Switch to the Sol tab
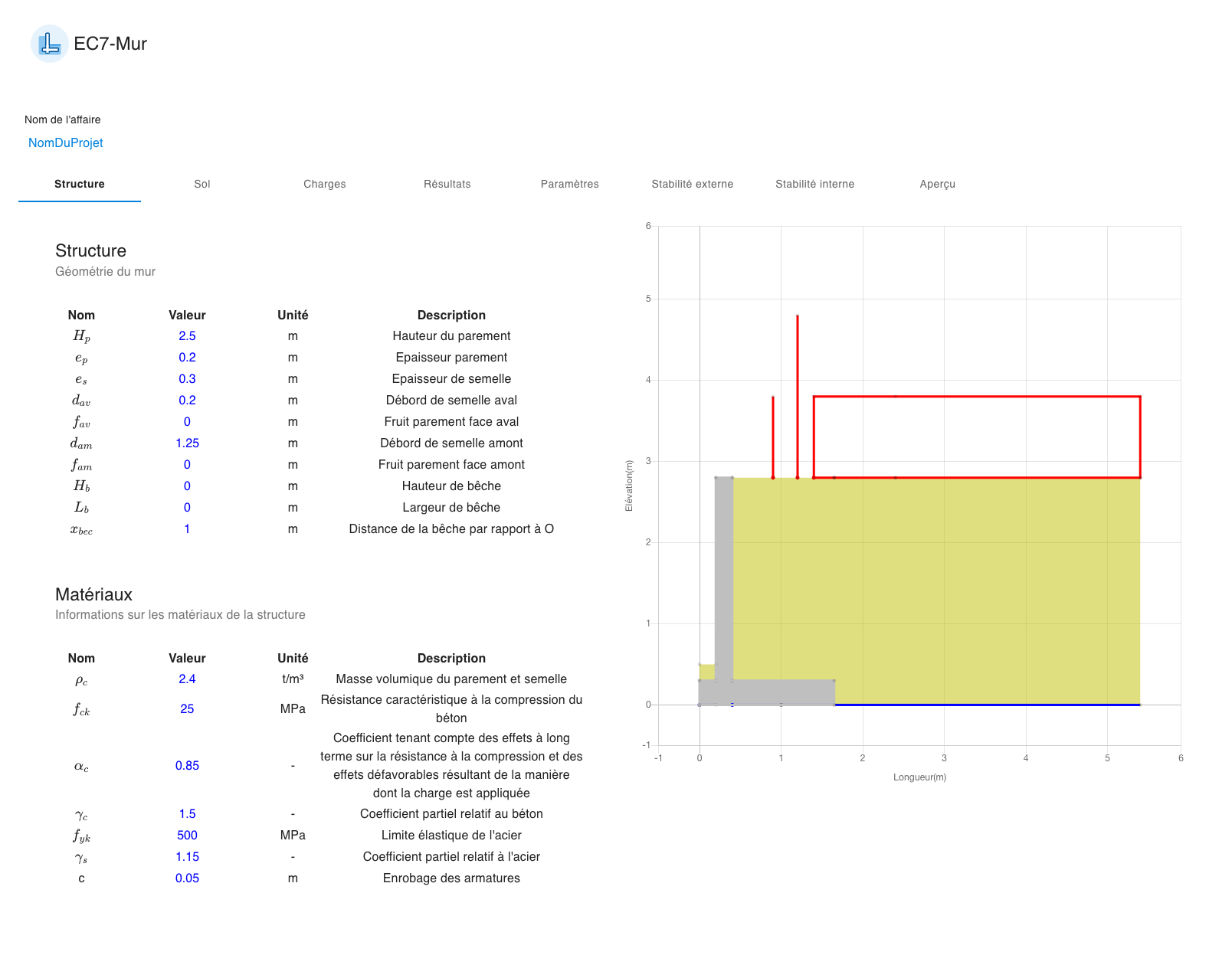The height and width of the screenshot is (978, 1232). point(202,184)
